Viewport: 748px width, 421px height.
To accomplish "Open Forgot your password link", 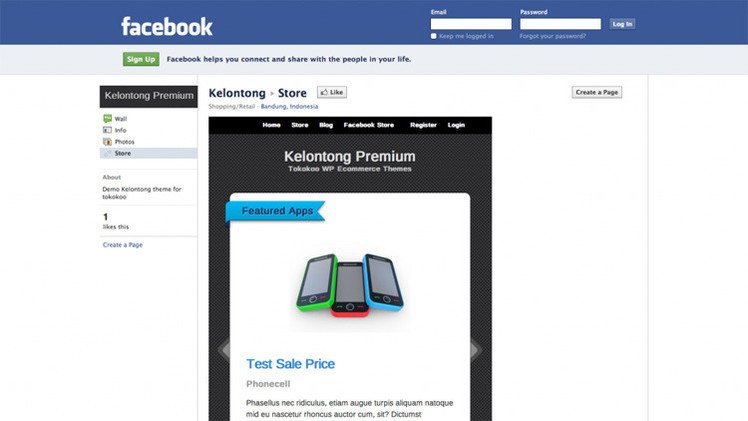I will click(x=552, y=36).
